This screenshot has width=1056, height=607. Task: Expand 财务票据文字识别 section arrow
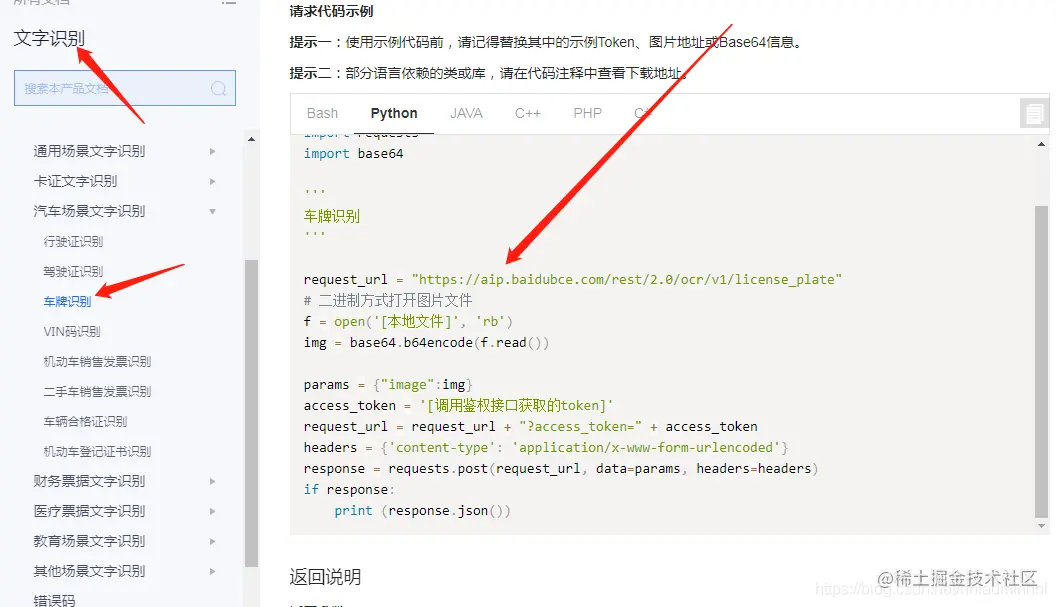212,481
